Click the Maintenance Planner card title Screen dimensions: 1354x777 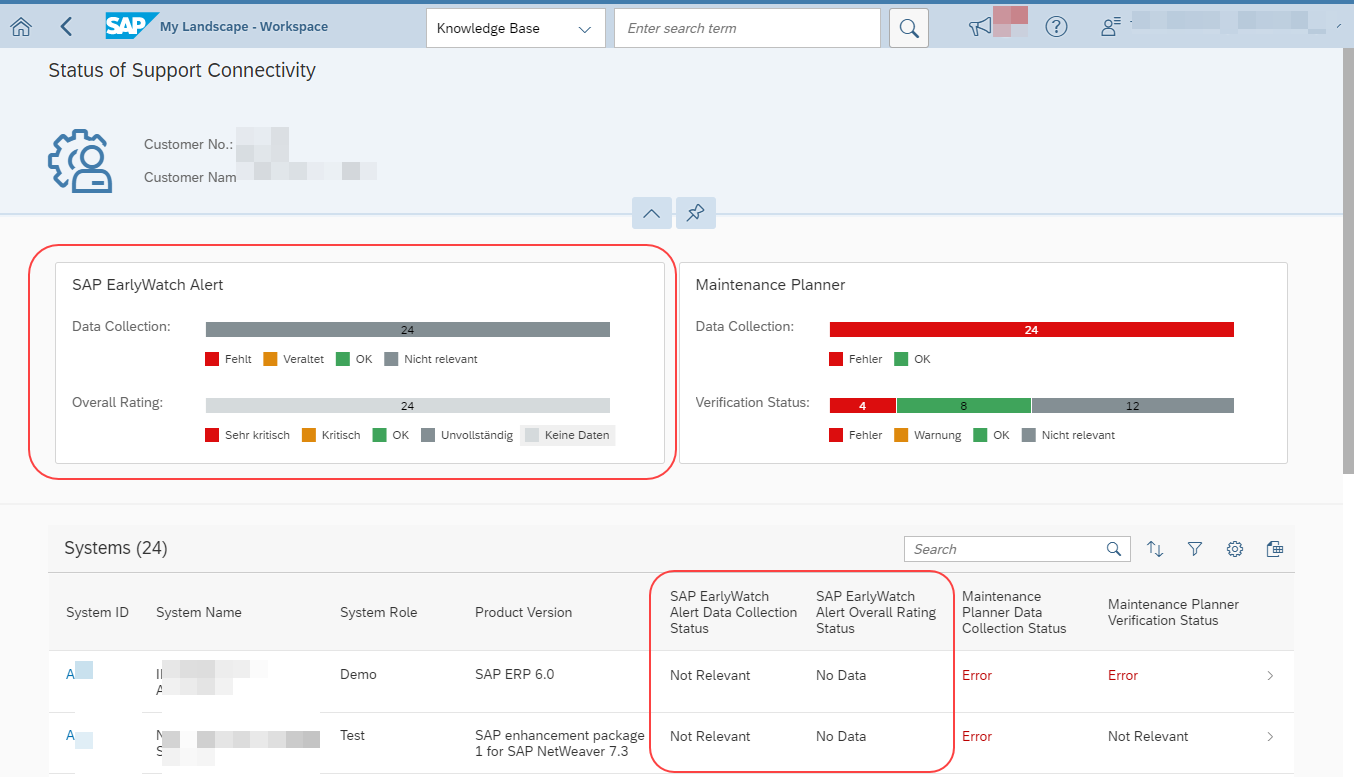(770, 285)
